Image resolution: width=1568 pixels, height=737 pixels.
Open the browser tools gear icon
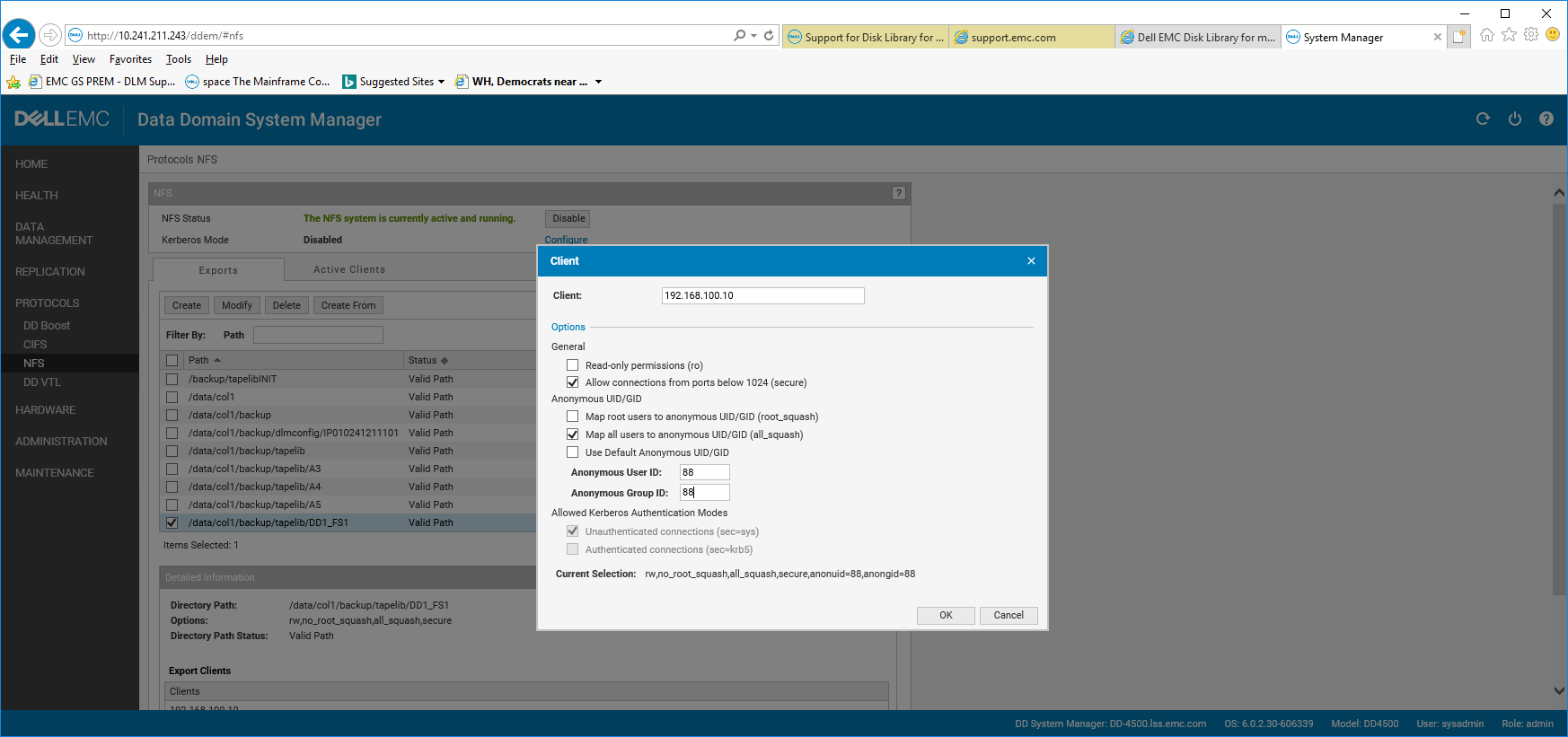tap(1531, 35)
